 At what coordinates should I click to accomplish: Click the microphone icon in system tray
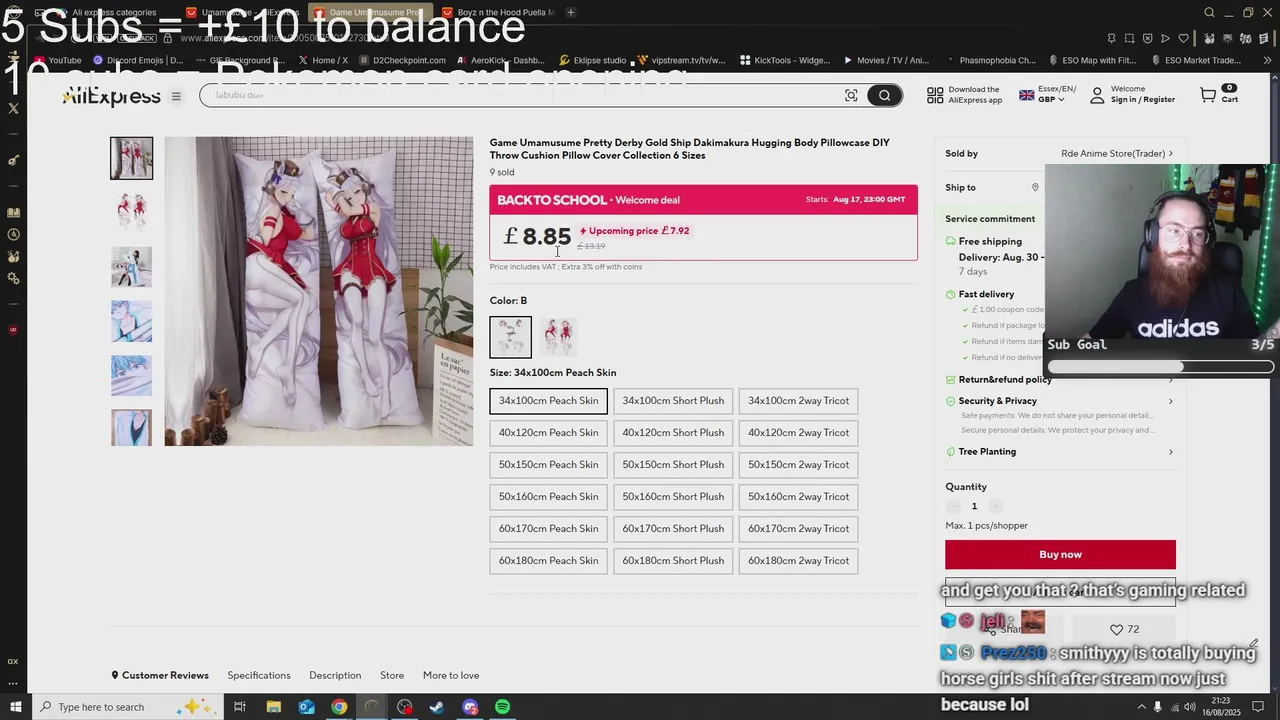[x=1158, y=707]
